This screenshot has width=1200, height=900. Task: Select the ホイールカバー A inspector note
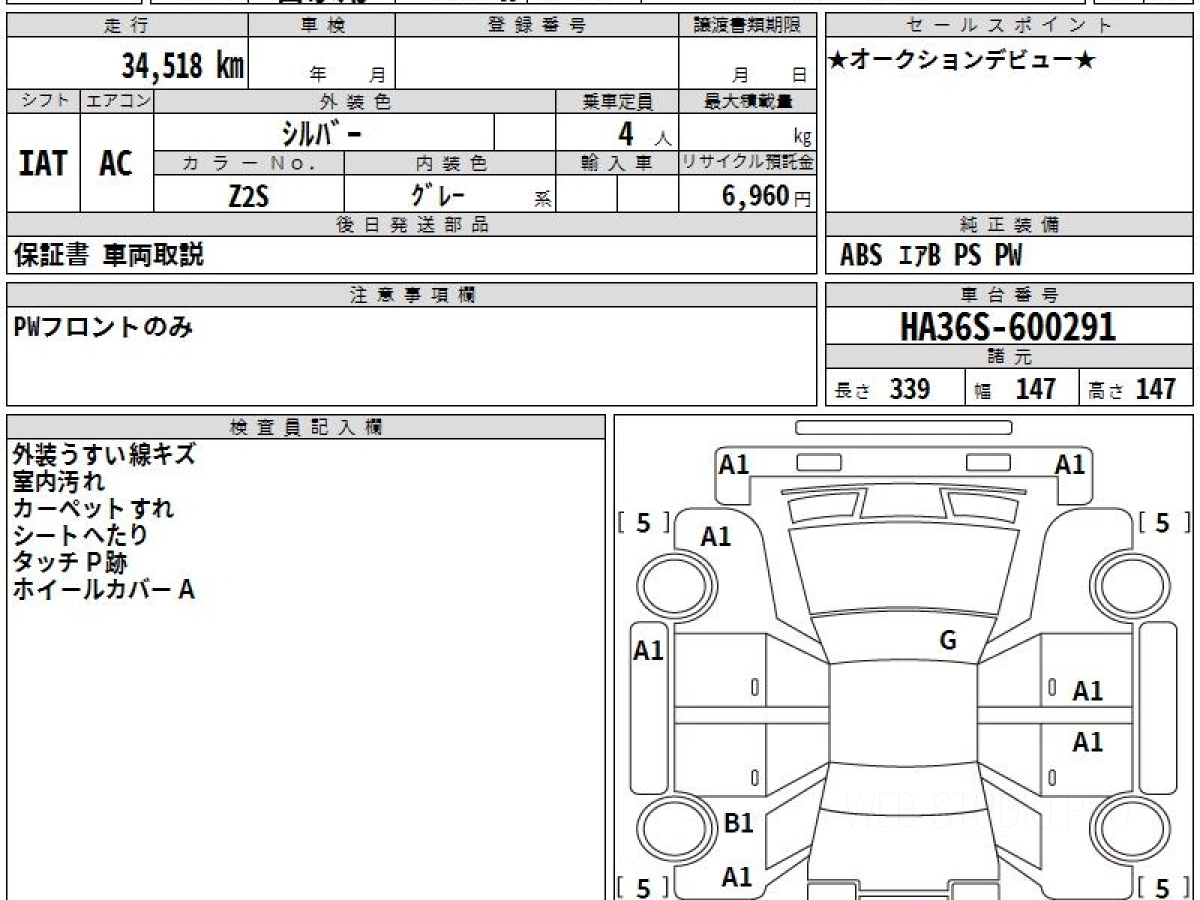(103, 590)
